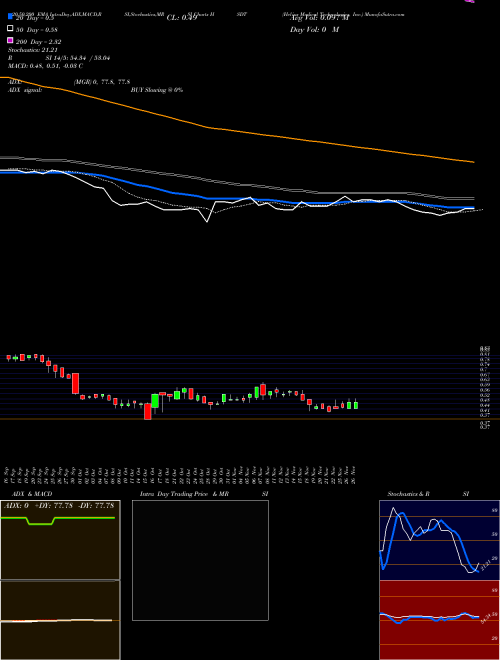This screenshot has width=500, height=660.
Task: Click the blue stochastics chart panel
Action: click(x=439, y=540)
